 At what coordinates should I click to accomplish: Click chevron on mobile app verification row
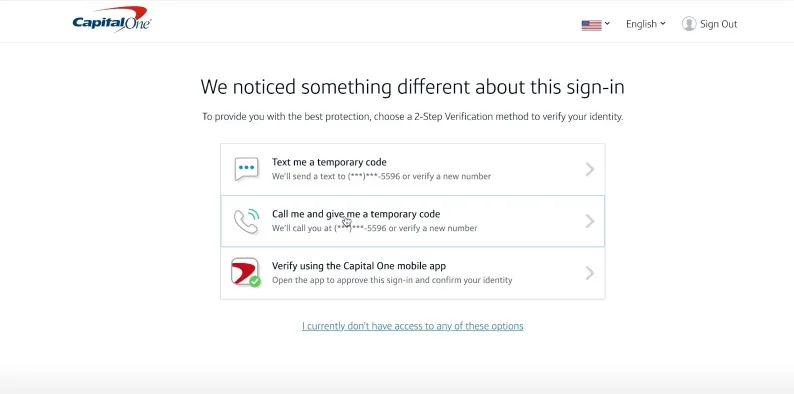589,273
